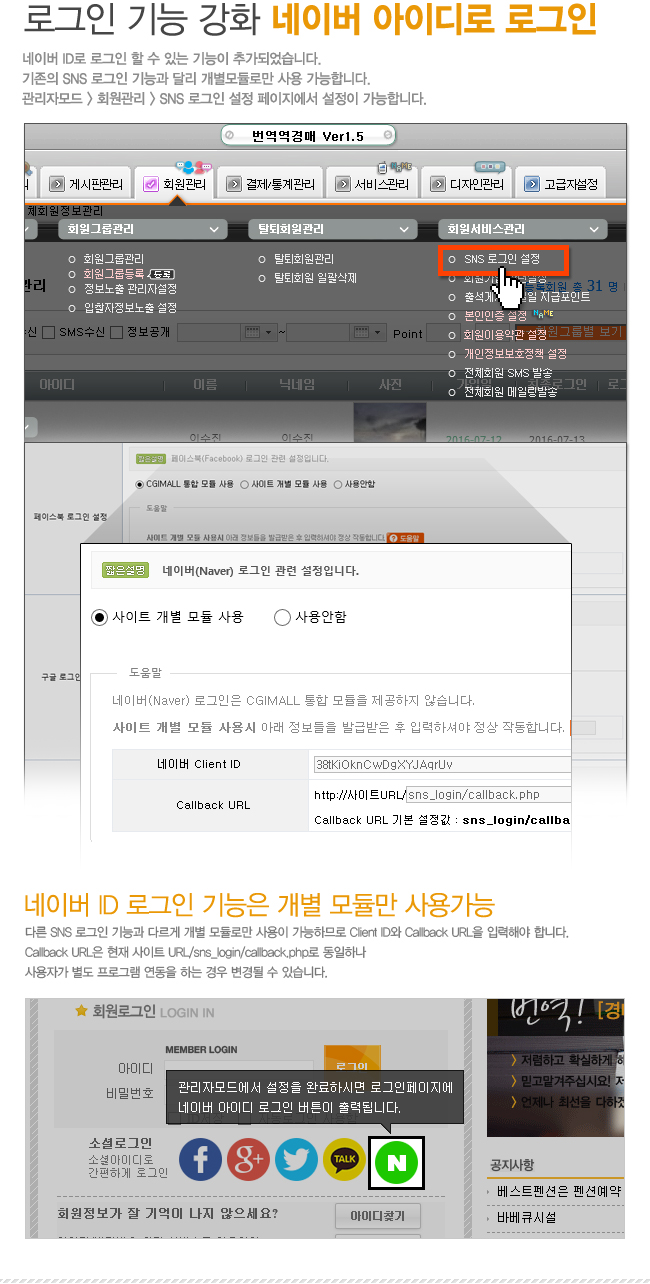Log in with the Twitter icon
The width and height of the screenshot is (650, 1284).
(296, 1160)
